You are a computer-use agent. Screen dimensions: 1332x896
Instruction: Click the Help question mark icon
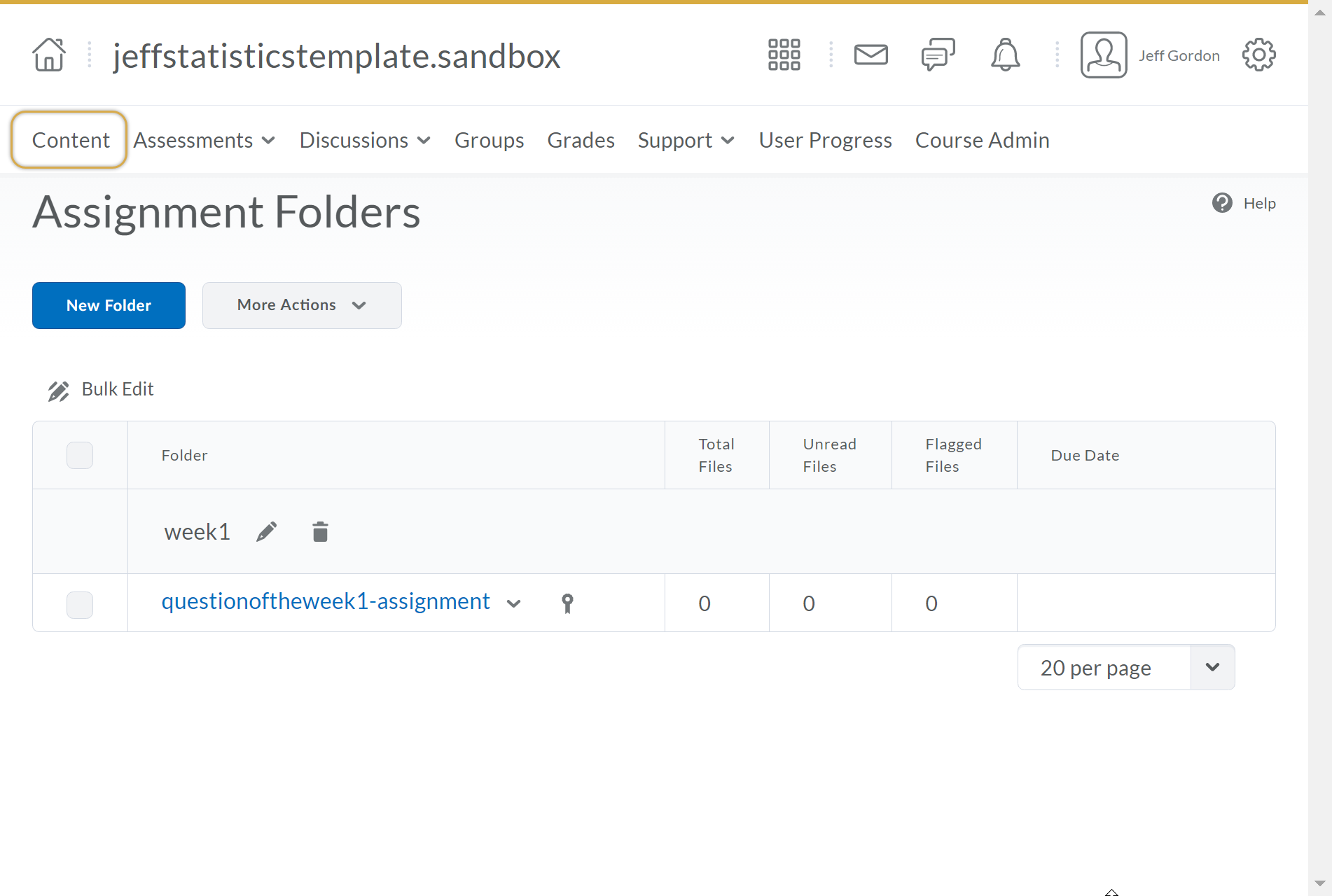[1222, 203]
